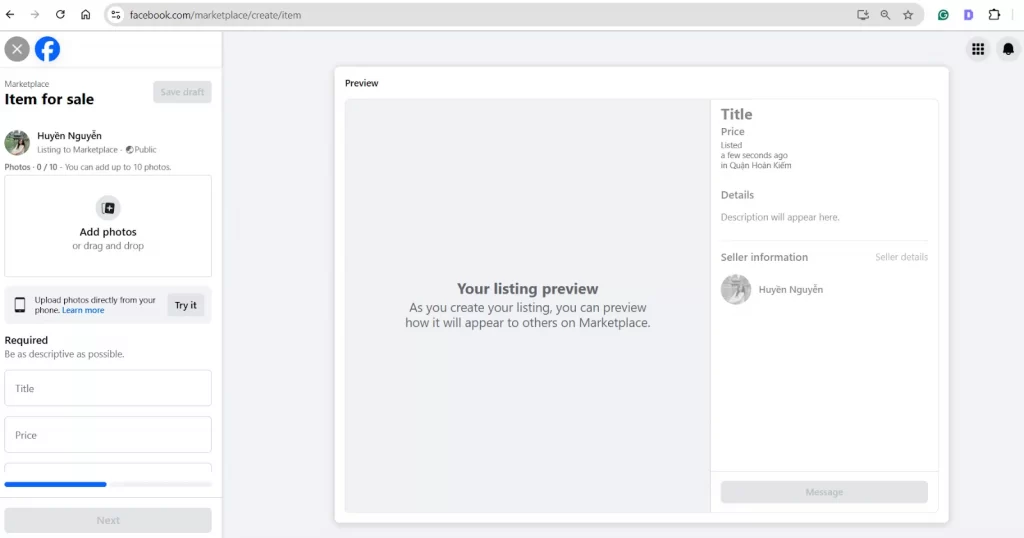Screen dimensions: 1024x538
Task: Click the 'Your listing preview' heading
Action: click(528, 289)
